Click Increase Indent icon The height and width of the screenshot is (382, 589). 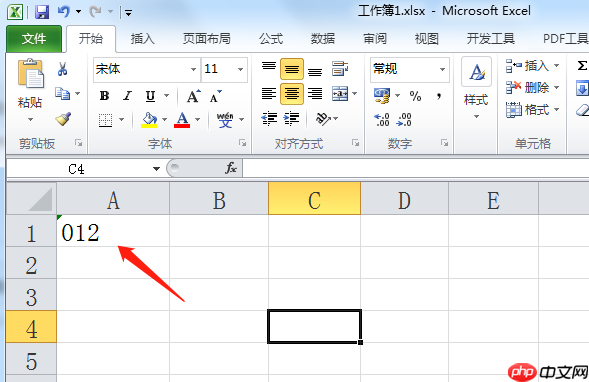click(291, 119)
